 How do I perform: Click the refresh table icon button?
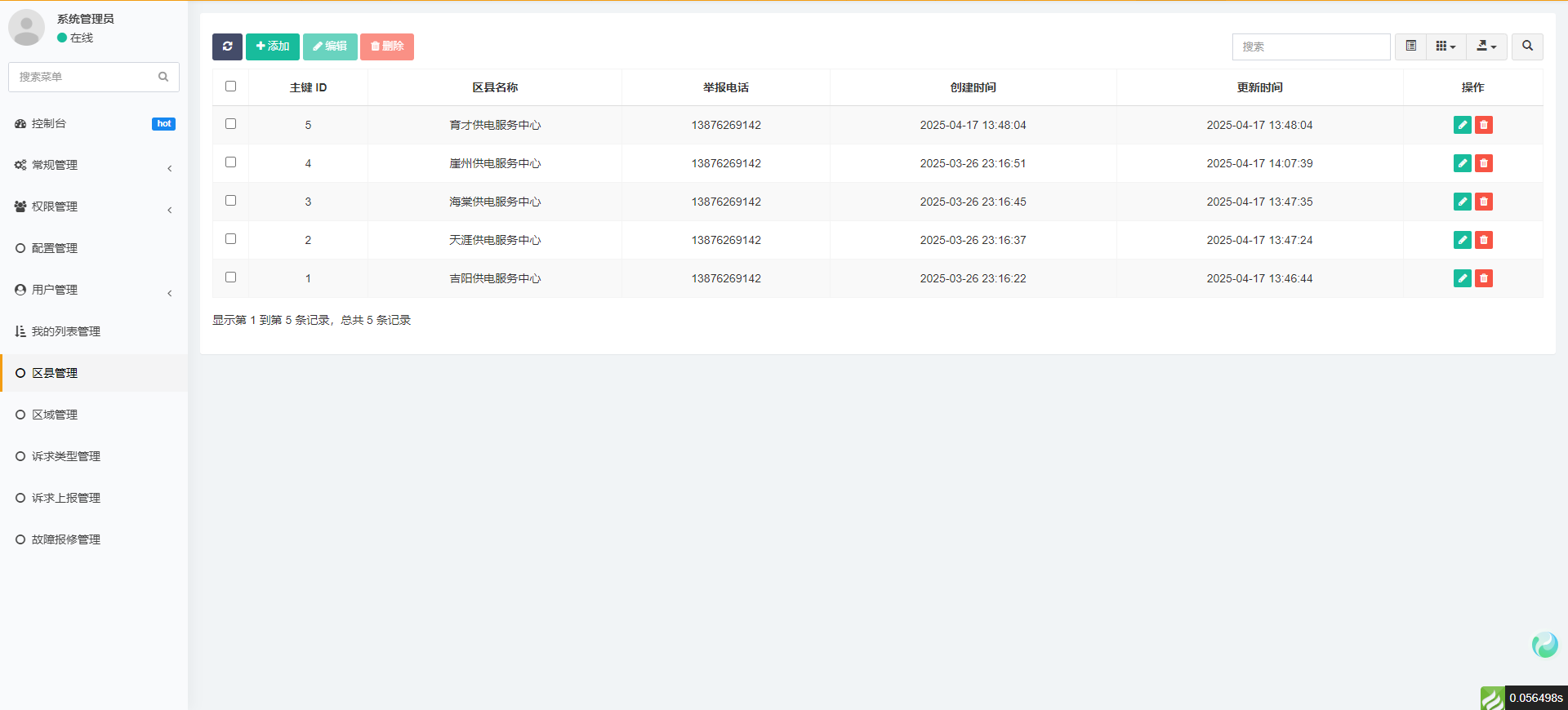[227, 47]
